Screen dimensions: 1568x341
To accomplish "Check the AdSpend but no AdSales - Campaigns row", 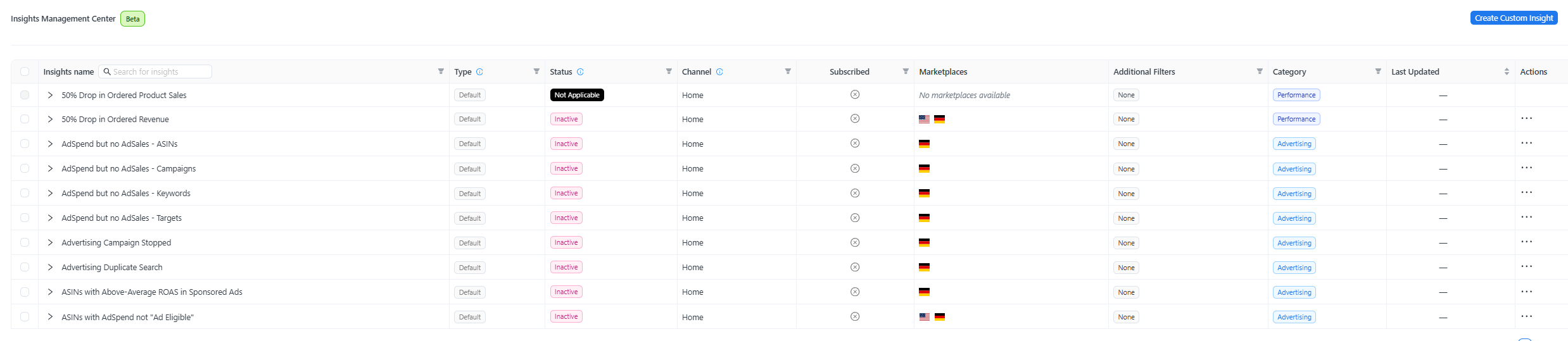I will [x=25, y=168].
